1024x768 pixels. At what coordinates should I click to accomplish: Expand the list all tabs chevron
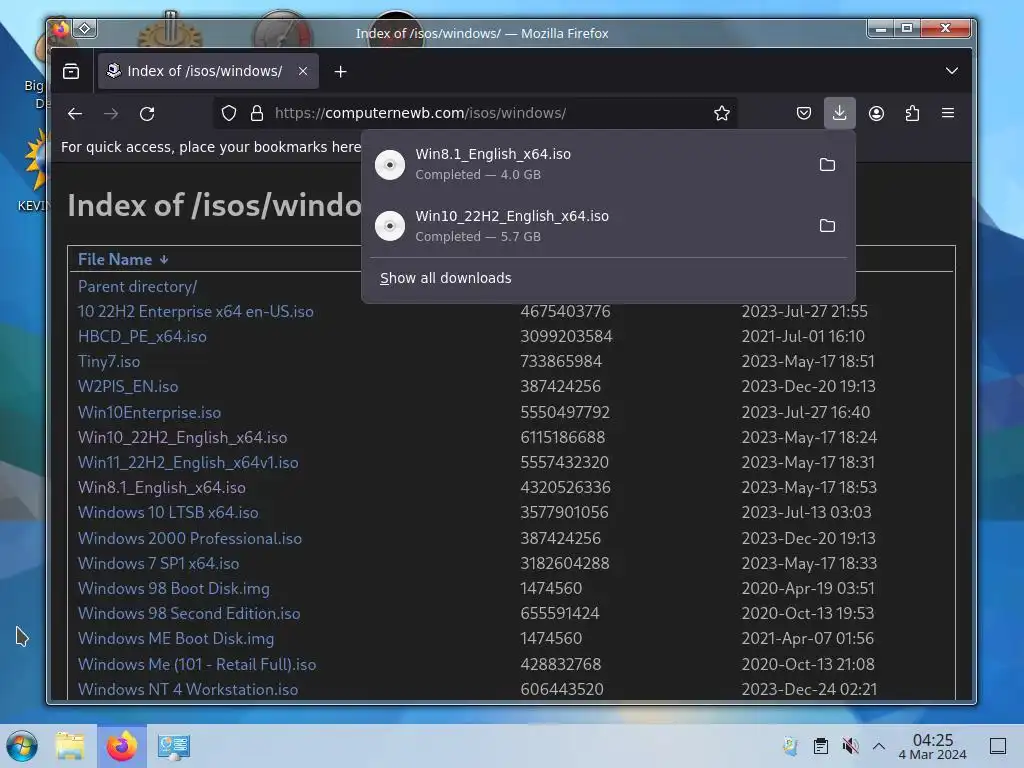pos(952,71)
